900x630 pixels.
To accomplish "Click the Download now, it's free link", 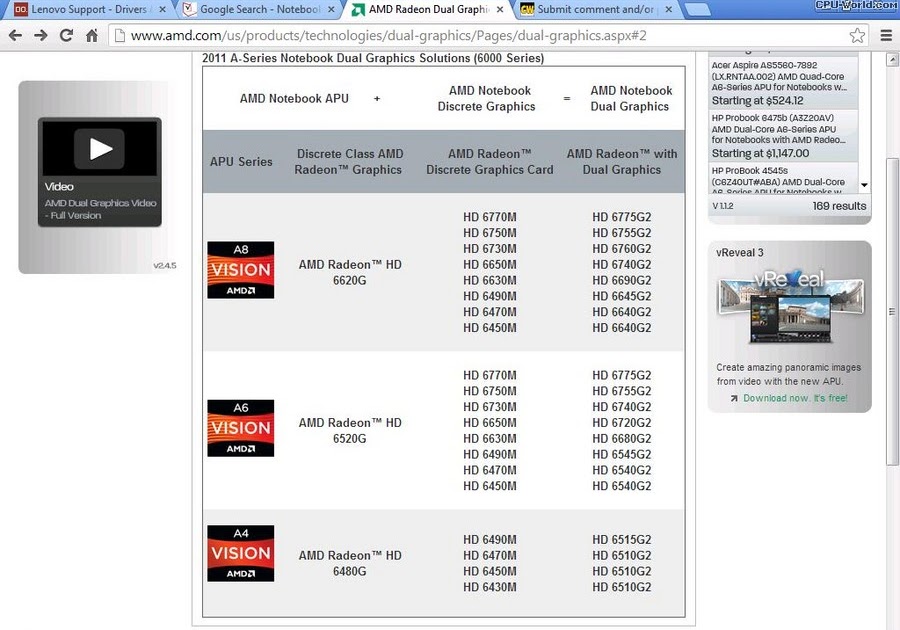I will coord(795,398).
